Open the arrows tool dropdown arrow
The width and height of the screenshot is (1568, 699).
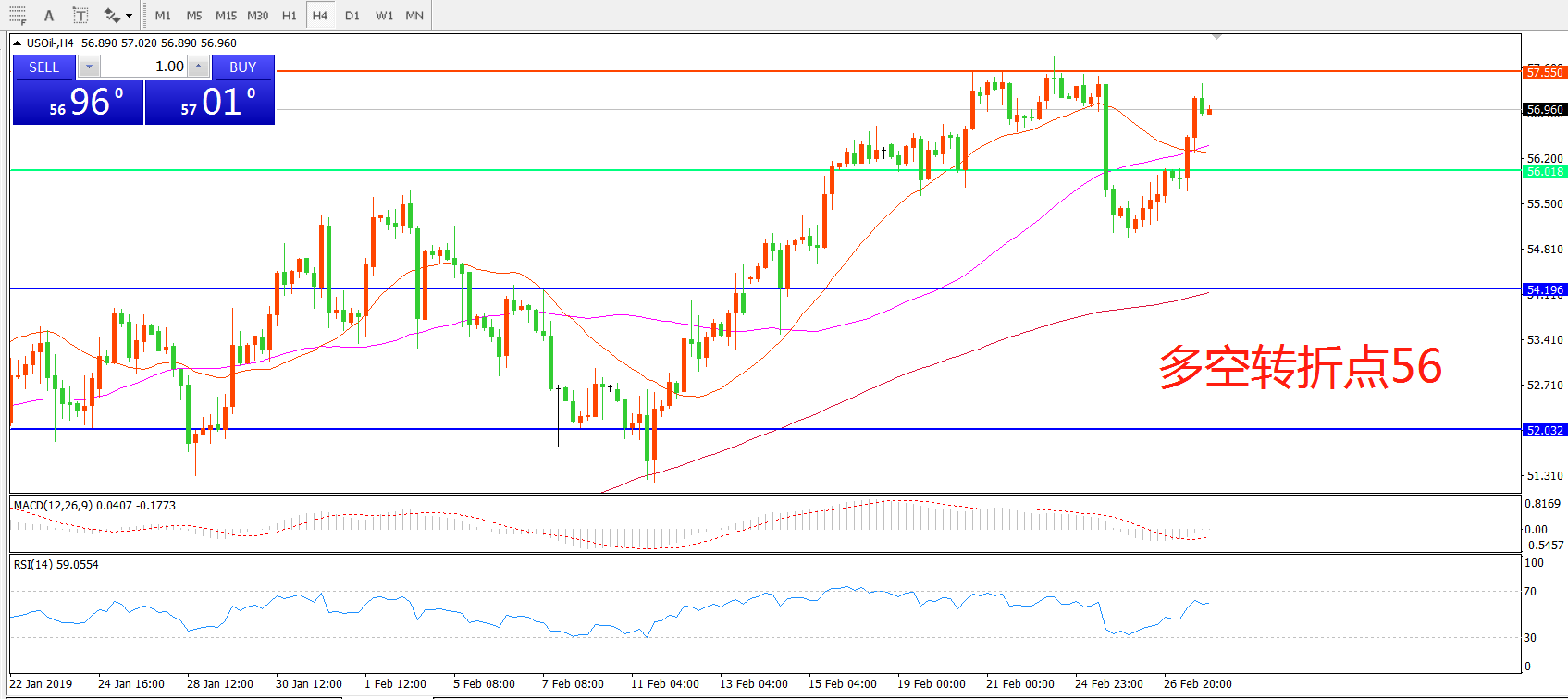129,16
